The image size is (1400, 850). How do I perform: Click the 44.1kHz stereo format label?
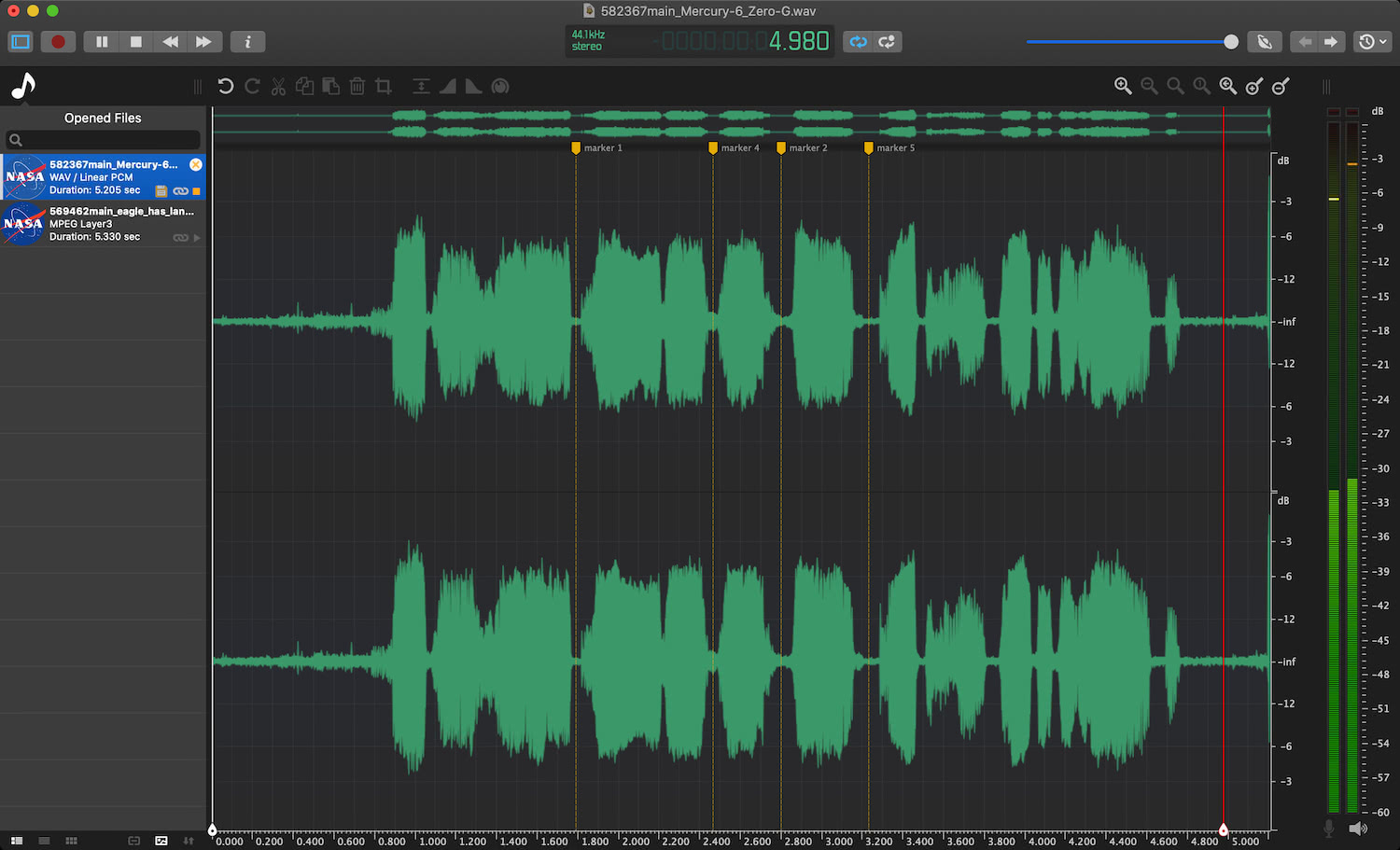click(x=588, y=40)
